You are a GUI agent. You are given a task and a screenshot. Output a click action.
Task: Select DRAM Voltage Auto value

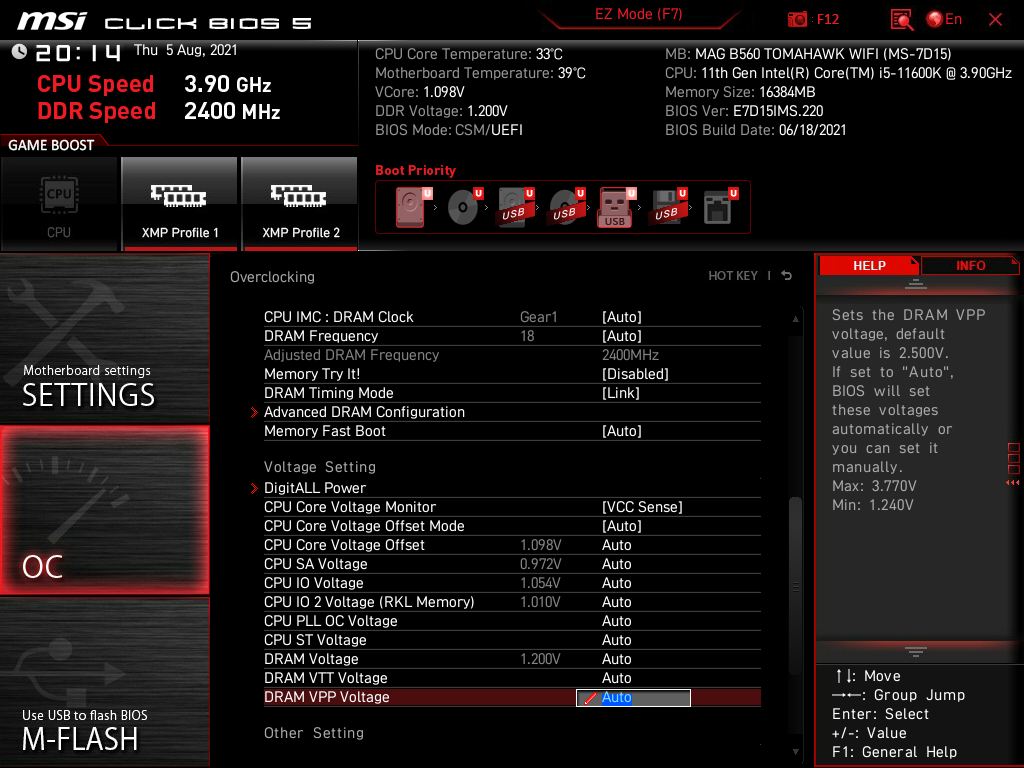tap(616, 659)
